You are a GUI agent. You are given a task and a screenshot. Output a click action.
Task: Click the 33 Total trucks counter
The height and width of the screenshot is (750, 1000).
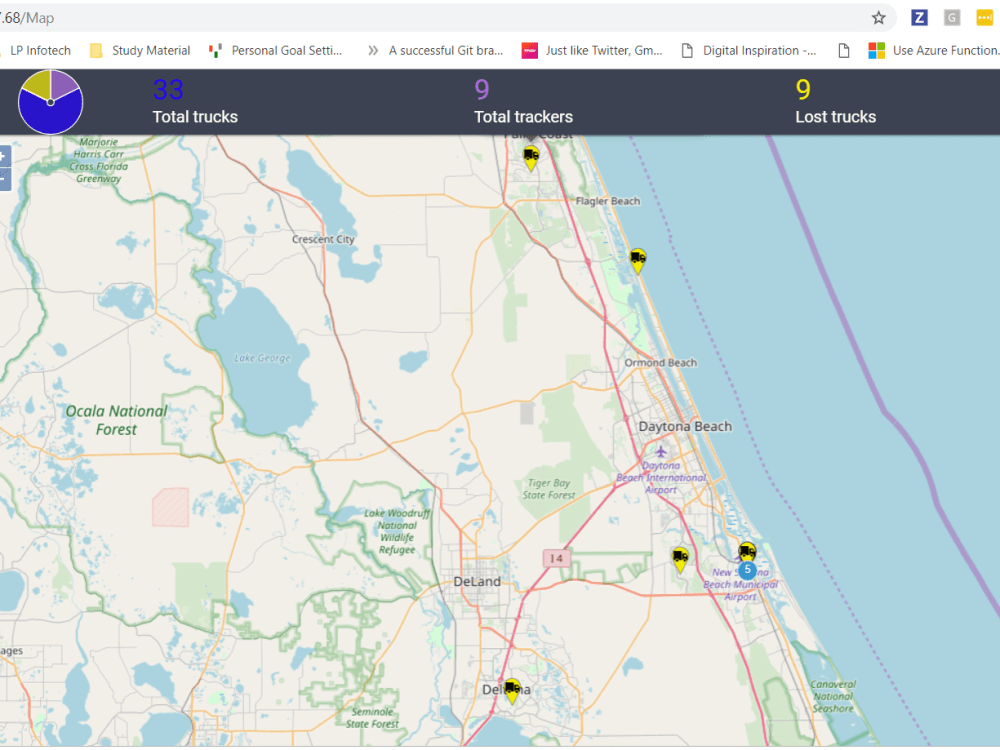point(195,101)
